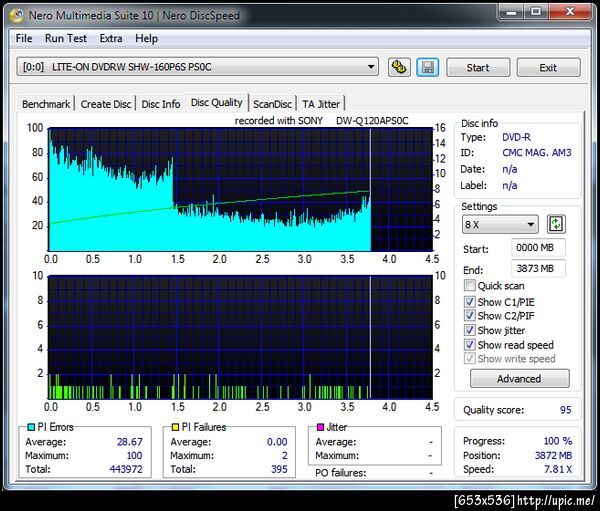600x511 pixels.
Task: Click PI Errors average 28.67
Action: point(130,442)
